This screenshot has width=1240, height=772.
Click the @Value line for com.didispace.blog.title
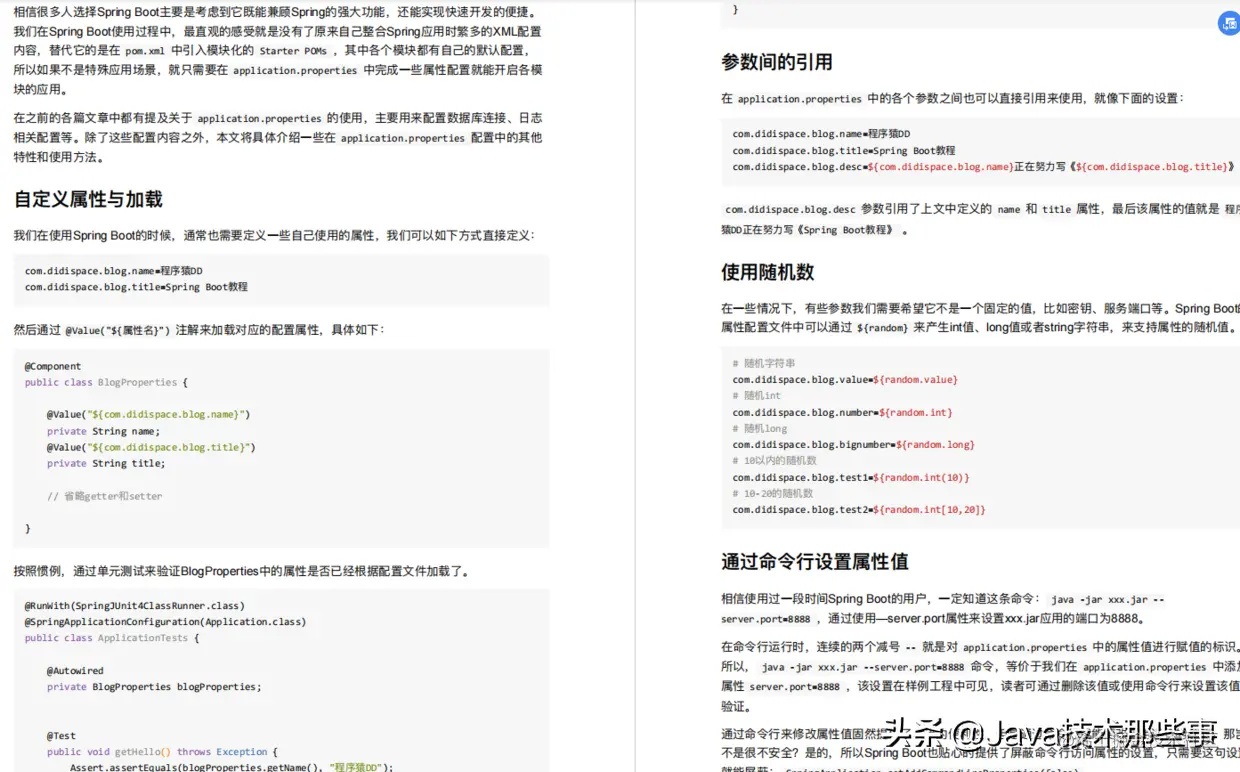[151, 447]
